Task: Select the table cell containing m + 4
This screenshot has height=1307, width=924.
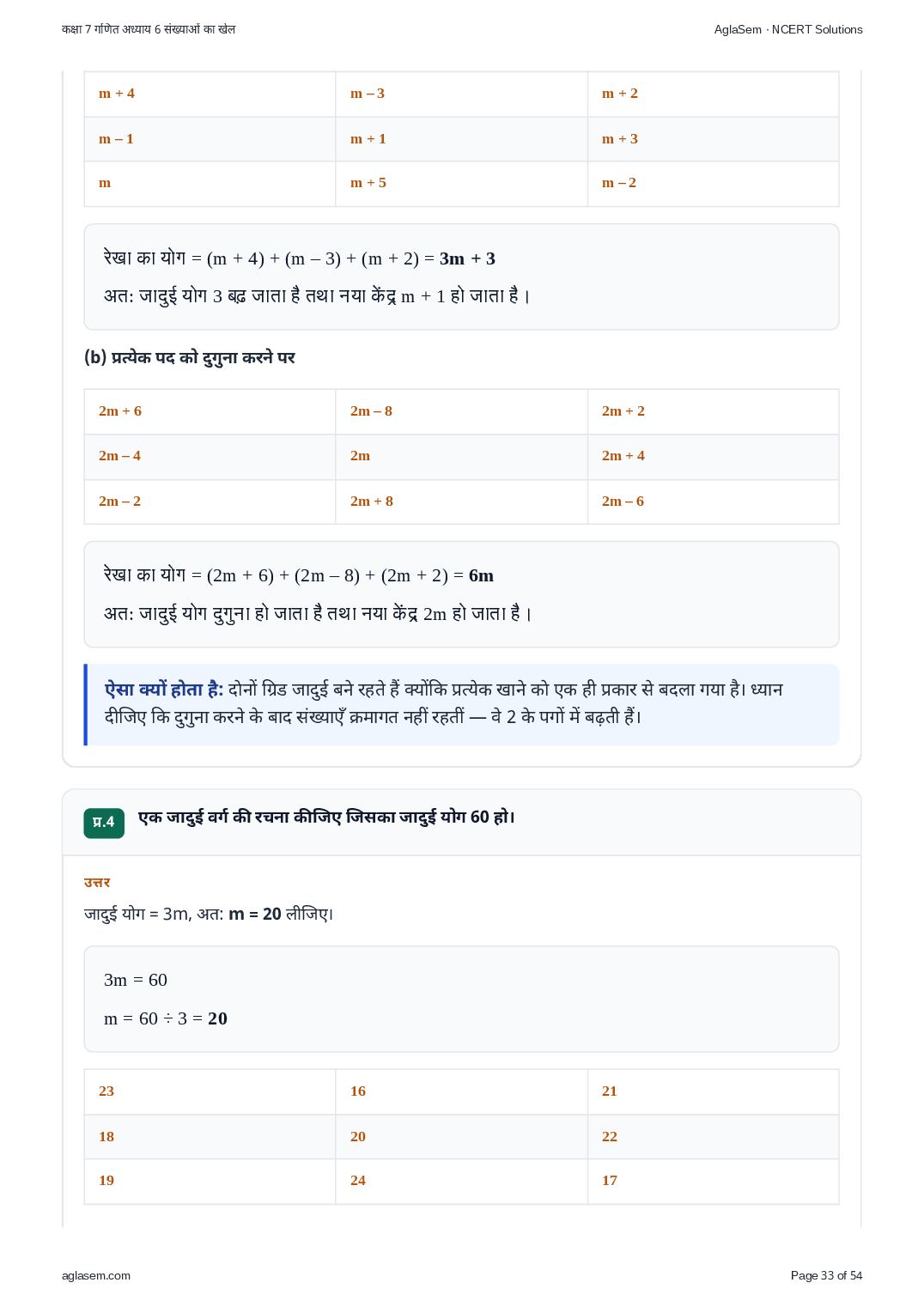Action: tap(210, 94)
